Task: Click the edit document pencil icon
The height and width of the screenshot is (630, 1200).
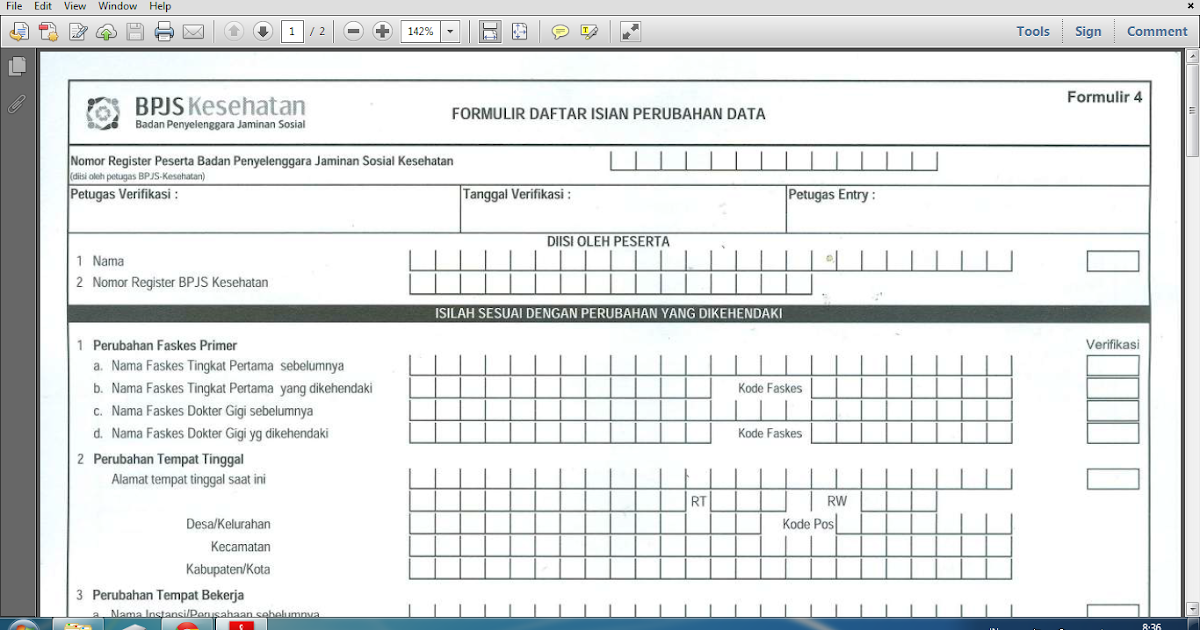Action: (x=77, y=32)
